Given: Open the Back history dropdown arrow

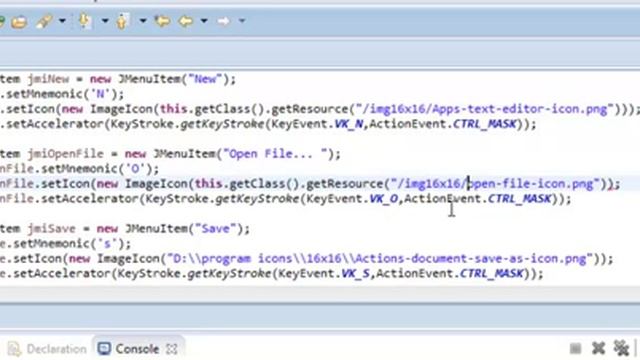Looking at the screenshot, I should pos(204,20).
